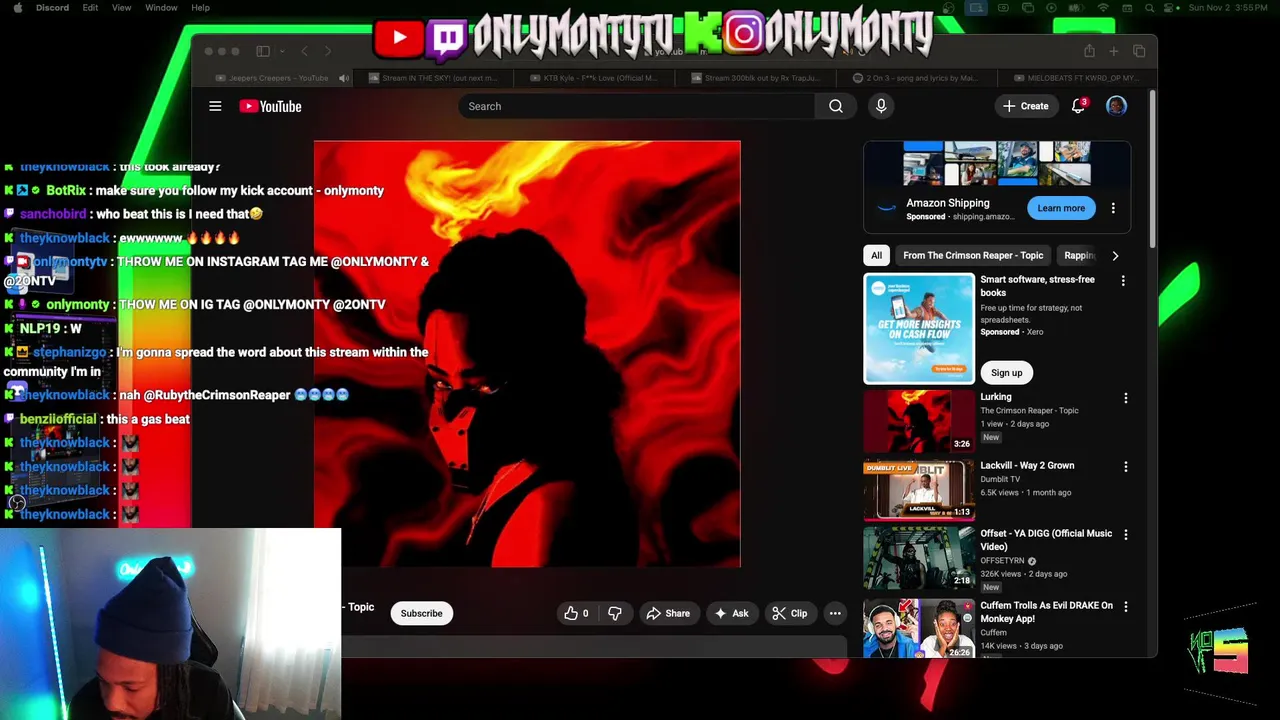
Task: Open the Offset - YA DIGG thumbnail
Action: tap(919, 558)
